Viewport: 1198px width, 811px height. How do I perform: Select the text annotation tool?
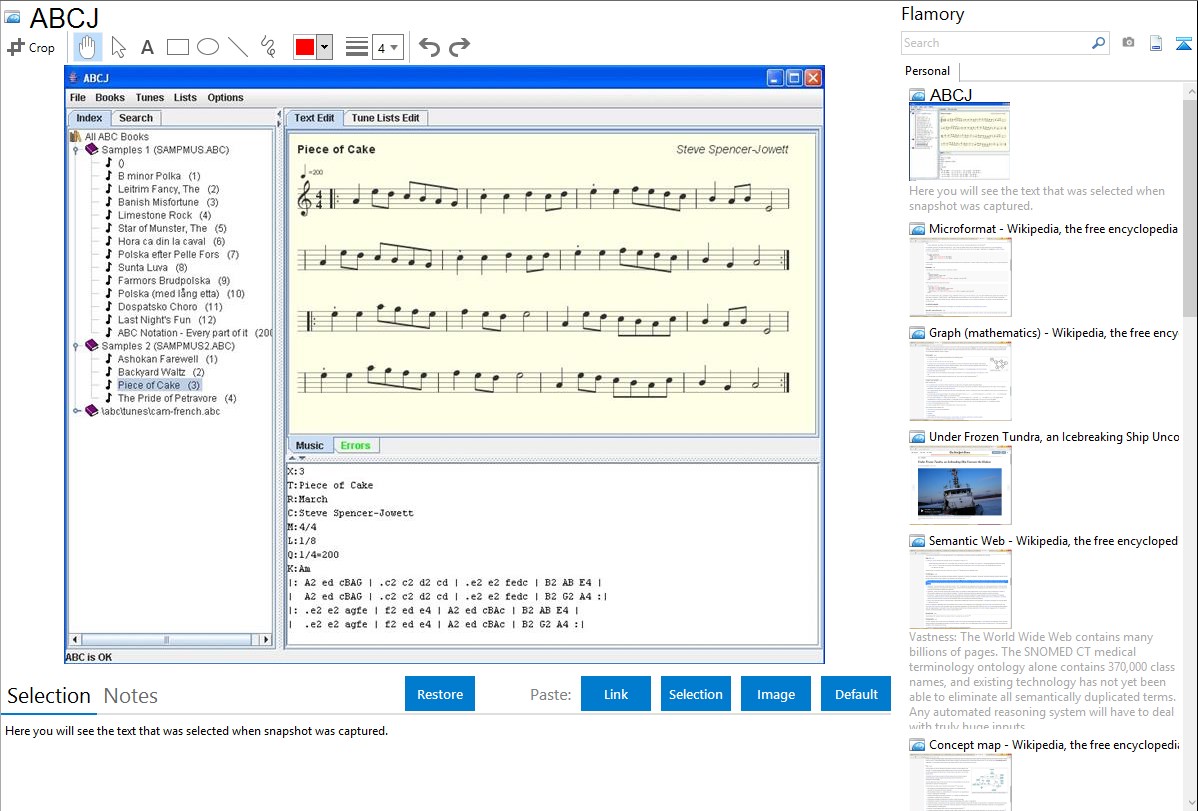[147, 47]
